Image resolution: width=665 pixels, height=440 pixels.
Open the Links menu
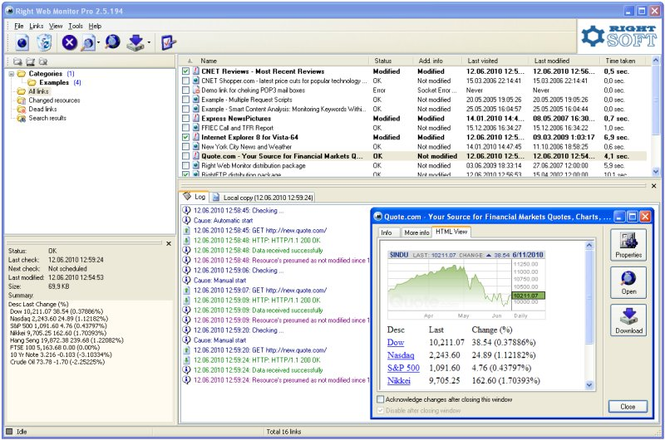[36, 26]
